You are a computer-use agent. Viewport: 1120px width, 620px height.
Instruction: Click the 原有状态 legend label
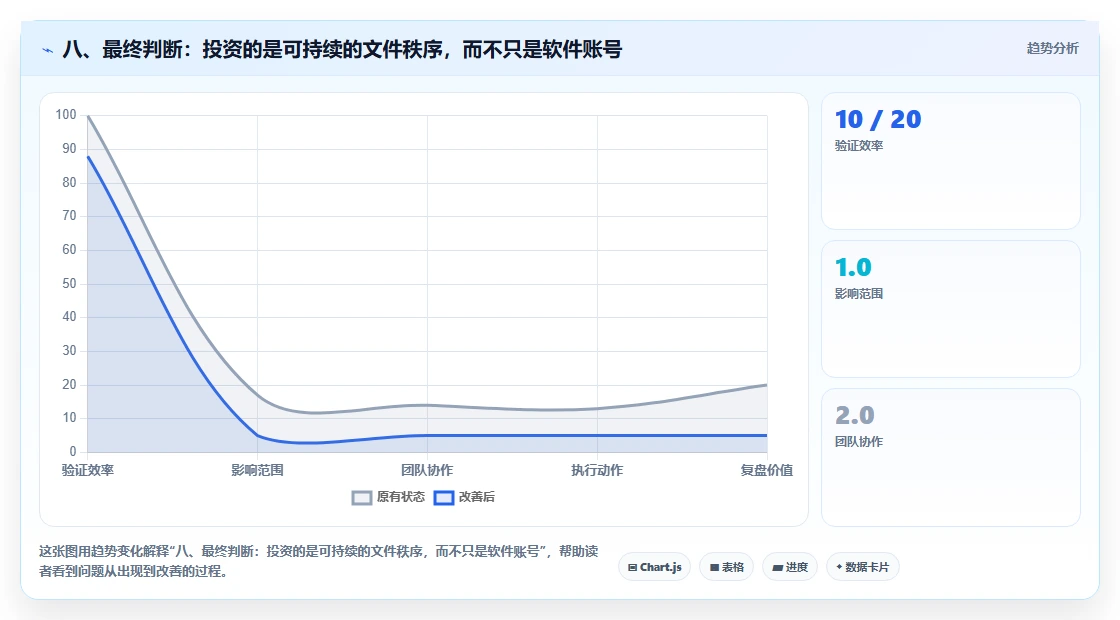point(401,497)
